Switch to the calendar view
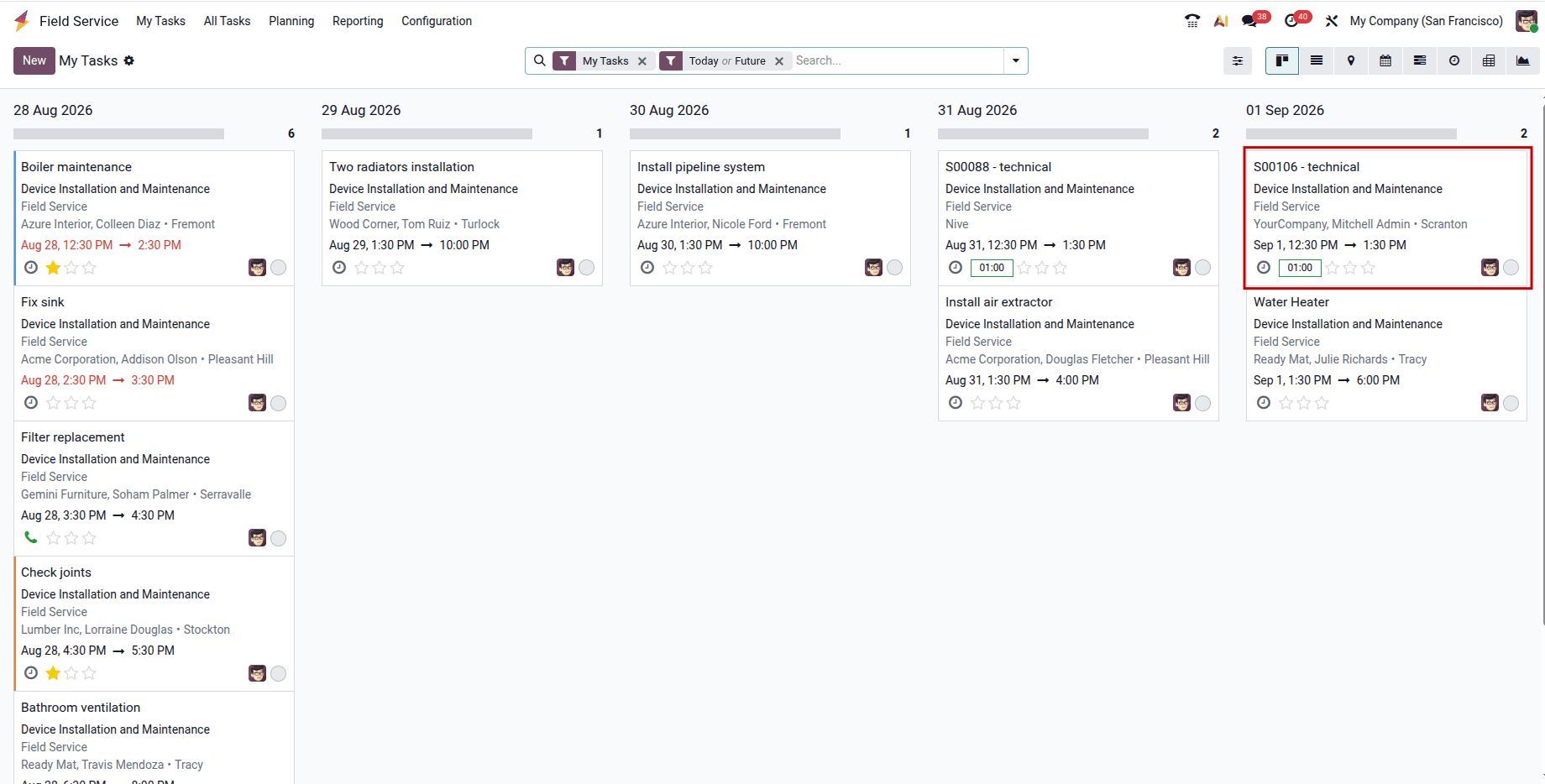 (1385, 60)
